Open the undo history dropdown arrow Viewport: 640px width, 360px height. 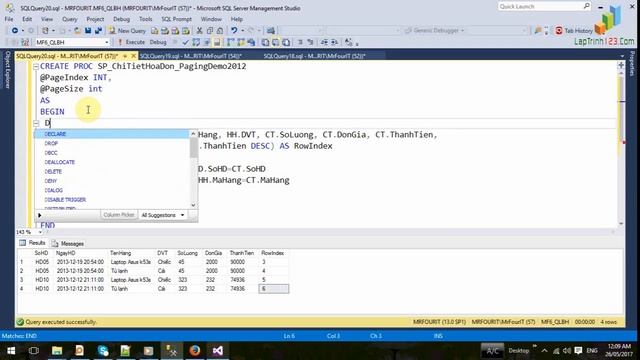click(242, 31)
